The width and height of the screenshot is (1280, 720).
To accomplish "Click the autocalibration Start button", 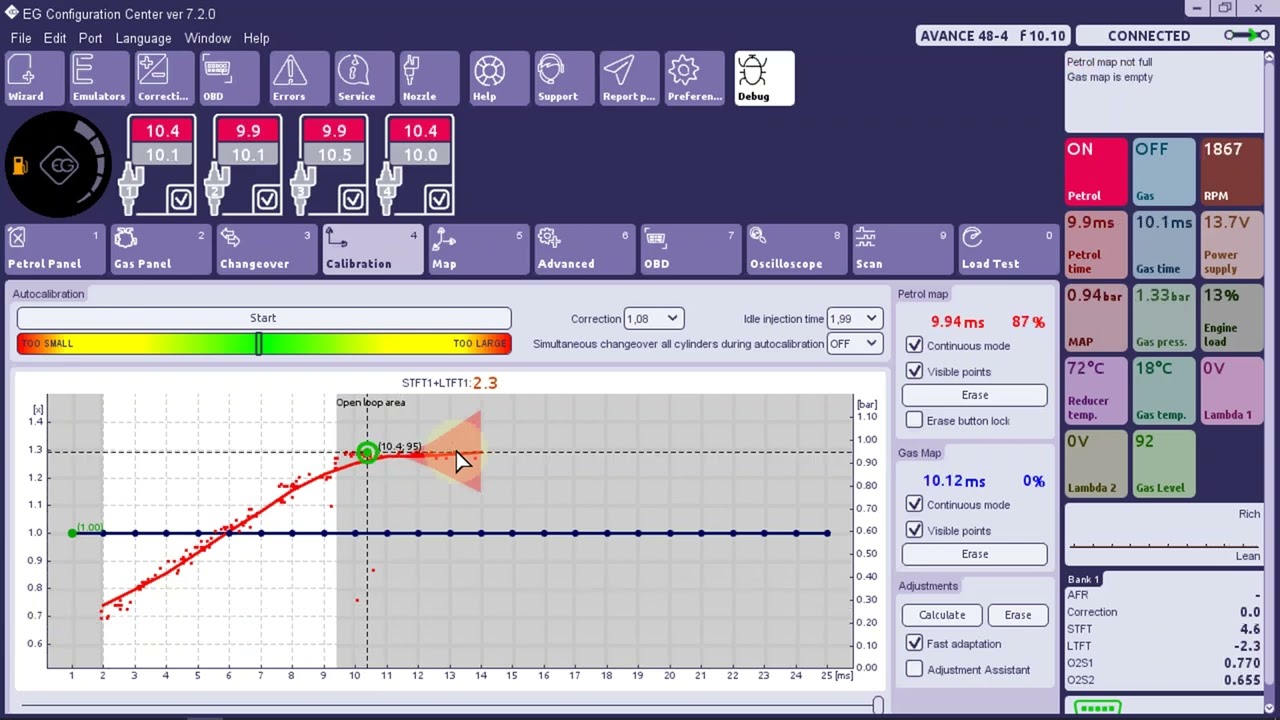I will (264, 318).
